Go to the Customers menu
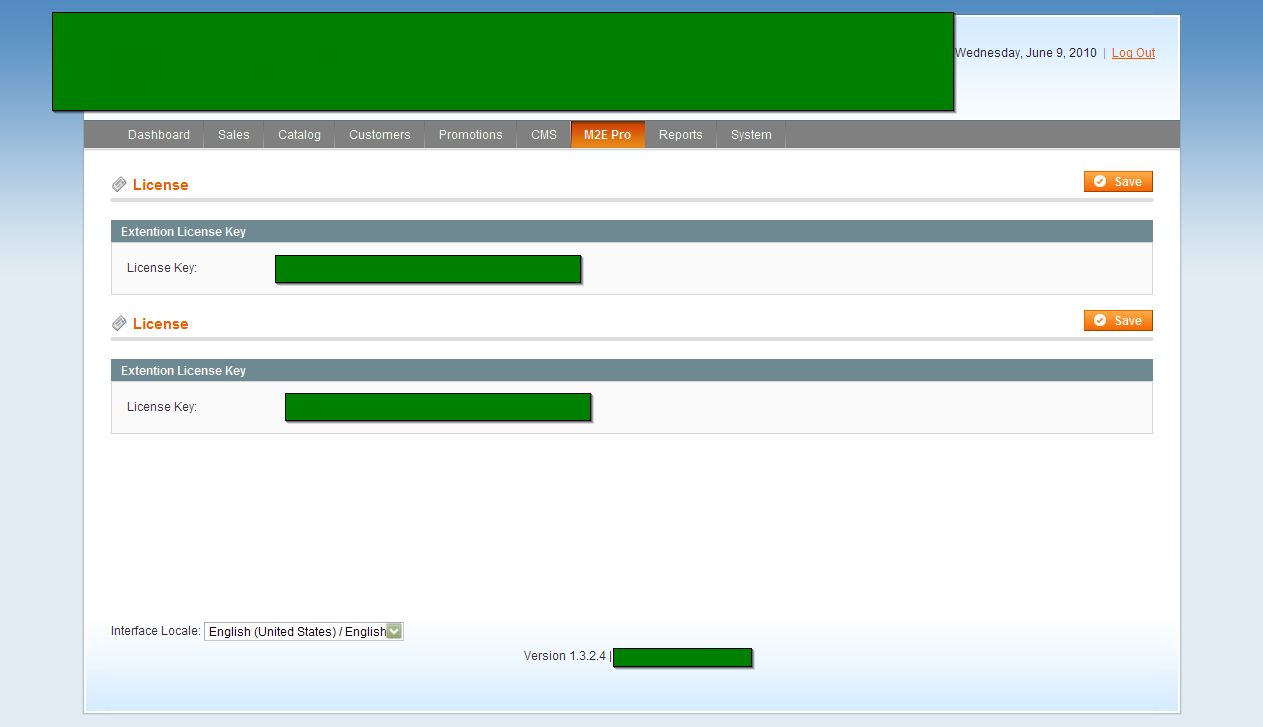Image resolution: width=1263 pixels, height=727 pixels. click(x=379, y=135)
